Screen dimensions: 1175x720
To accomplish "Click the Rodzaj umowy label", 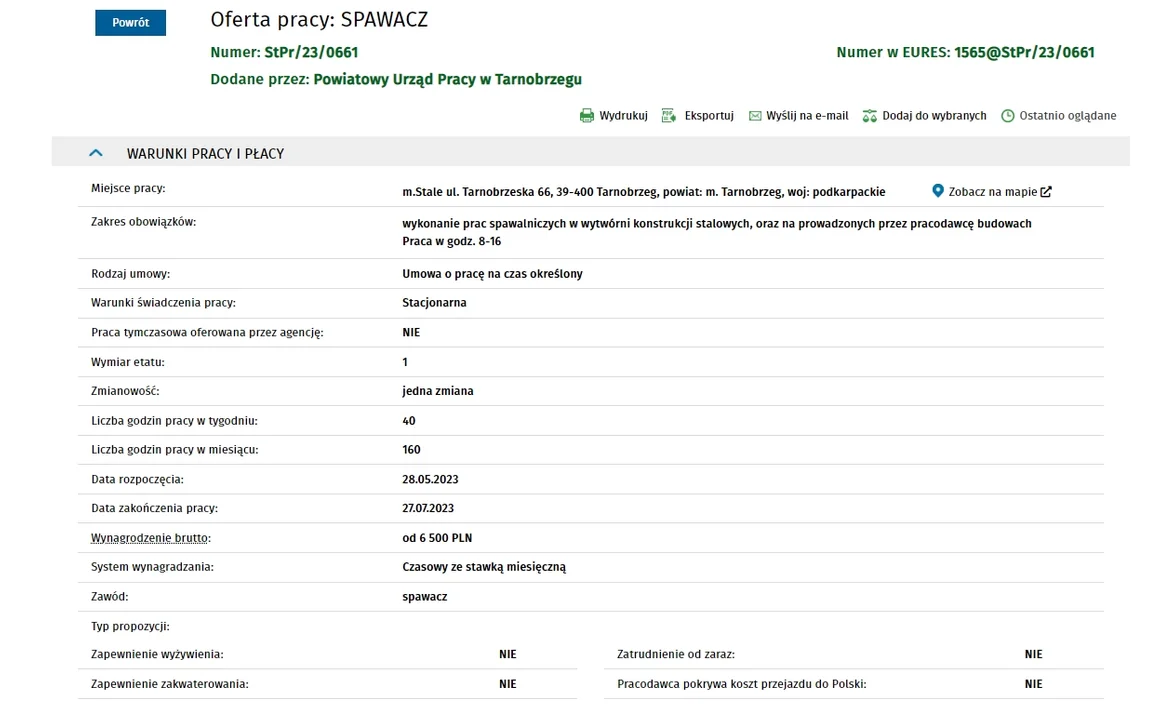I will point(130,273).
